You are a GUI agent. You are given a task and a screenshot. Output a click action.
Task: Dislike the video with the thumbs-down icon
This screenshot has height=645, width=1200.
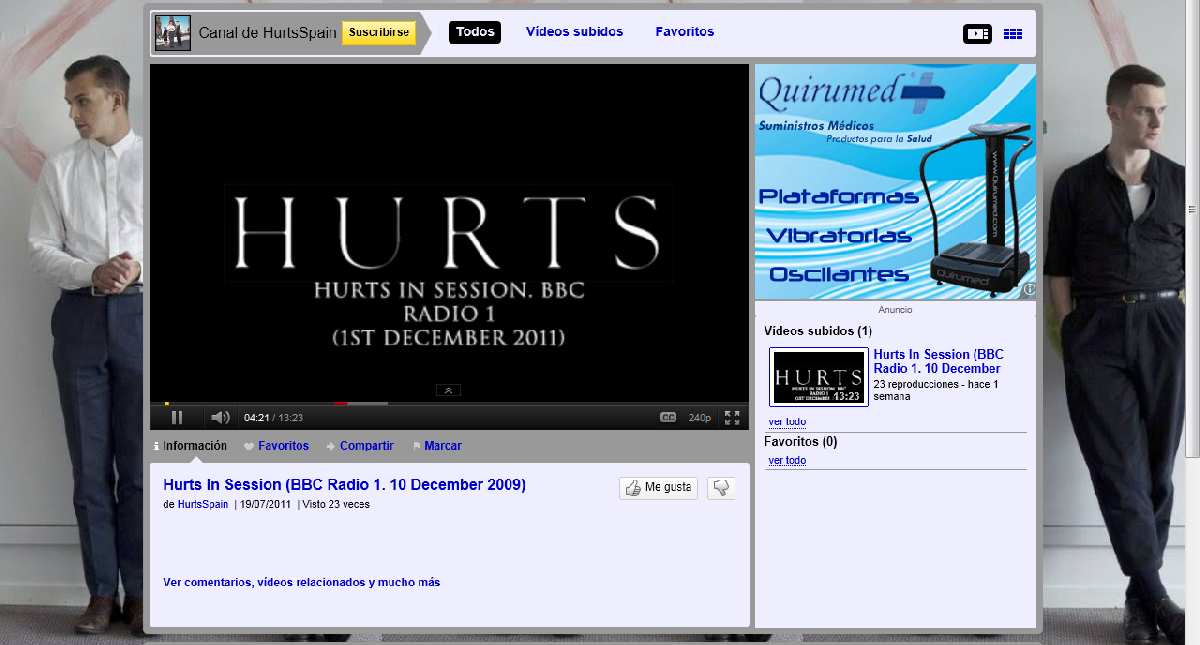point(721,488)
